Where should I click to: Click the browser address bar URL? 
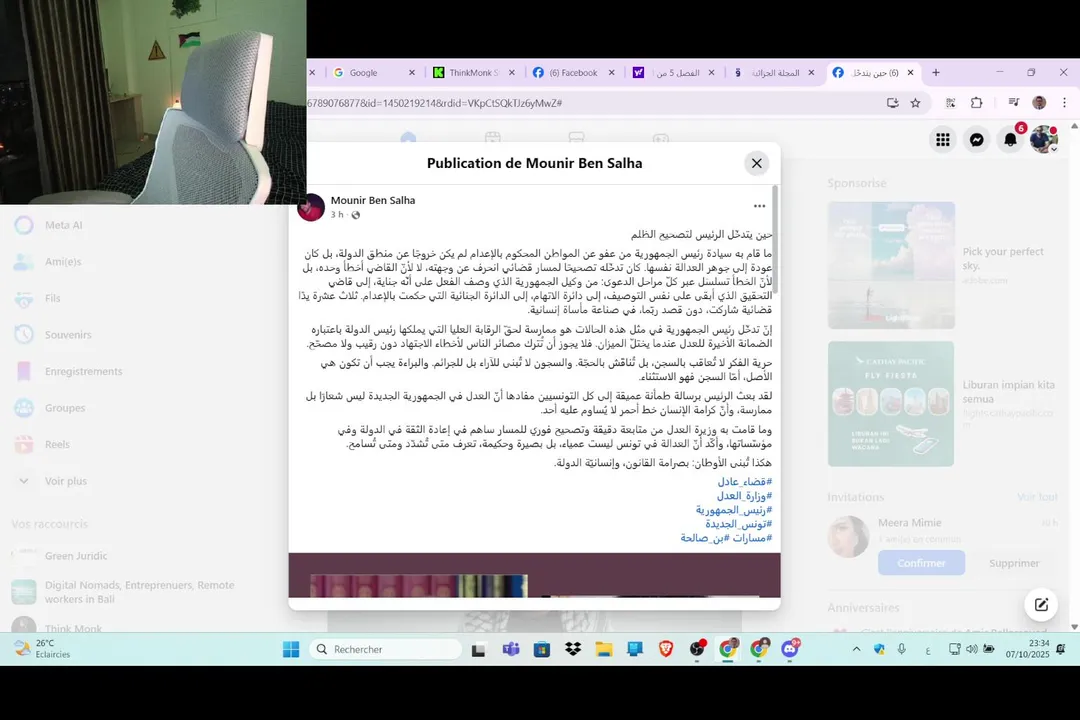pyautogui.click(x=434, y=103)
